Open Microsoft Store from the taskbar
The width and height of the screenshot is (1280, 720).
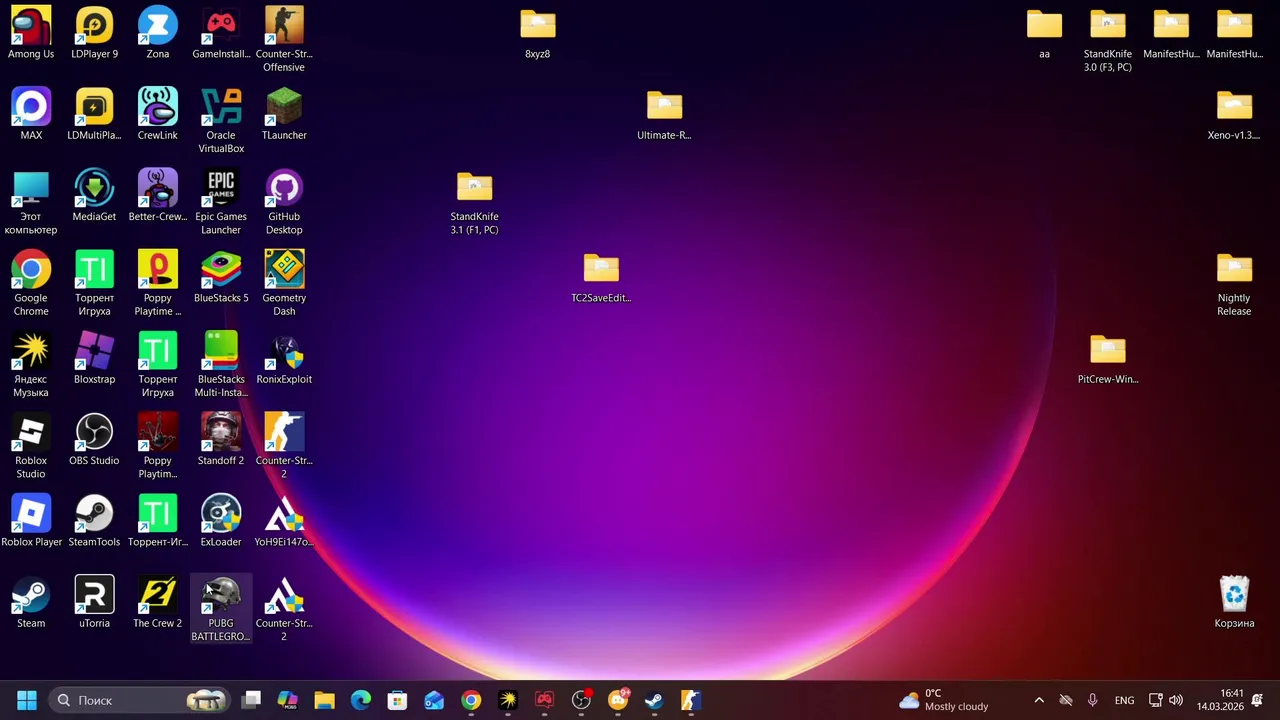coord(398,700)
